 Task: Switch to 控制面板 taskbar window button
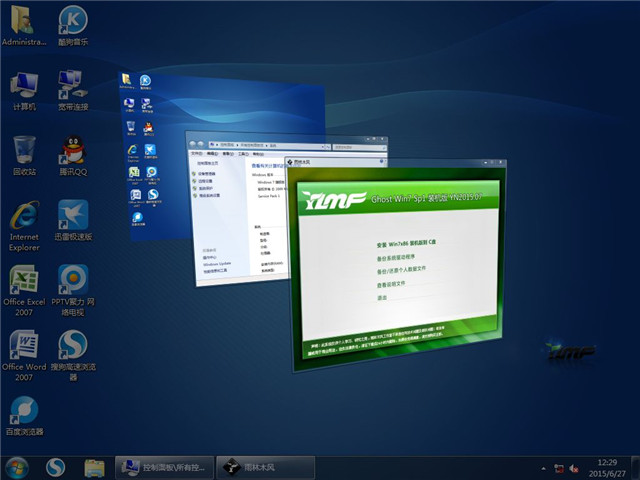click(x=163, y=467)
